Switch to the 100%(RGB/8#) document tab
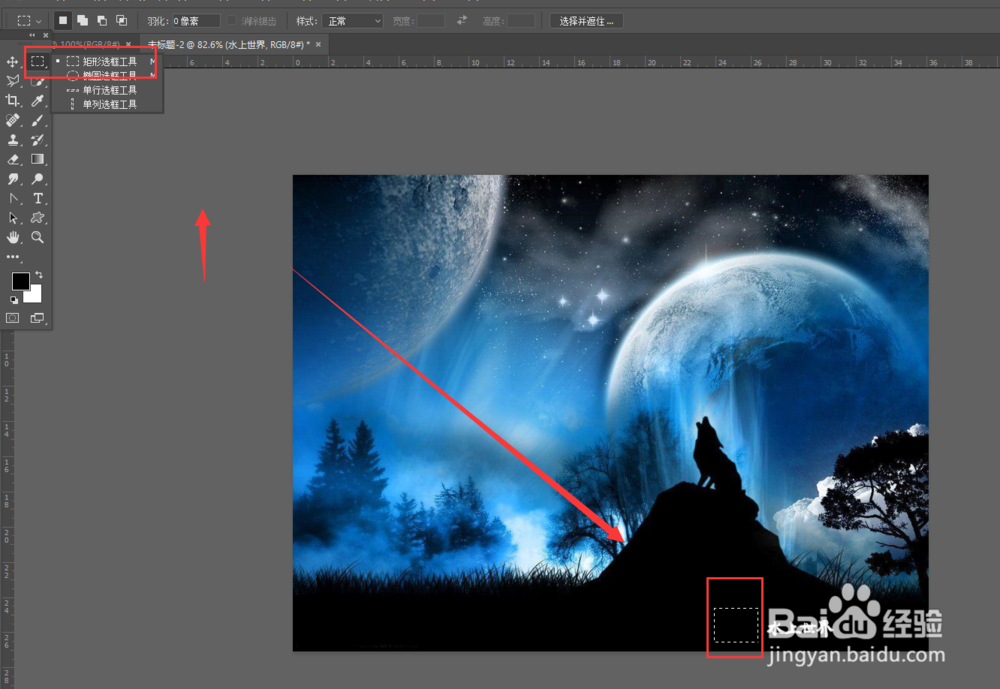 click(x=88, y=45)
